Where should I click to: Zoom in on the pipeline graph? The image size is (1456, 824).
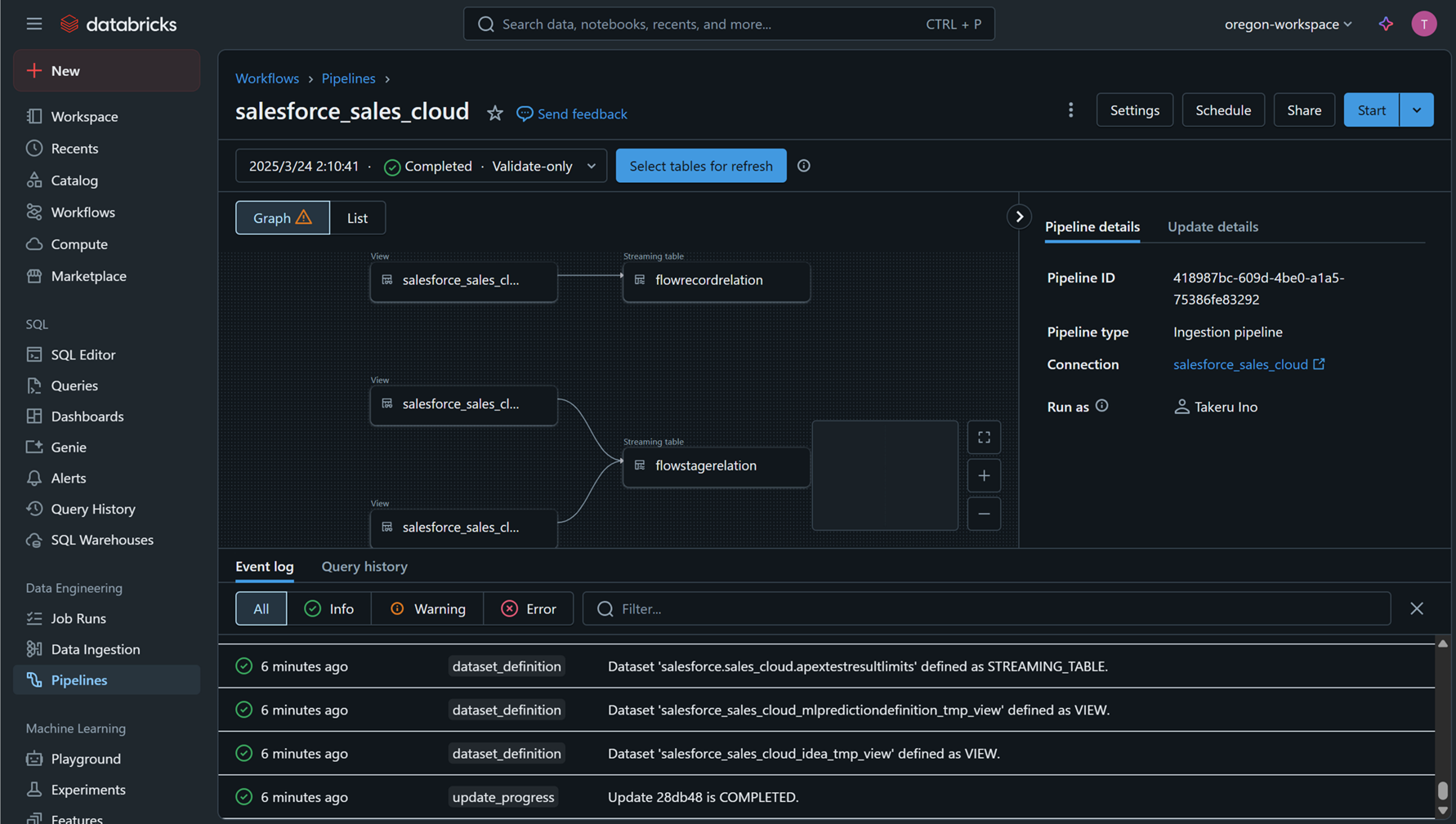click(x=984, y=475)
